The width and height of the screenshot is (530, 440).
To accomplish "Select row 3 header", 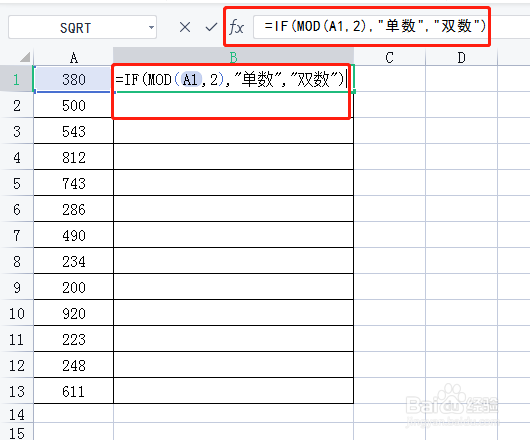I will (17, 131).
